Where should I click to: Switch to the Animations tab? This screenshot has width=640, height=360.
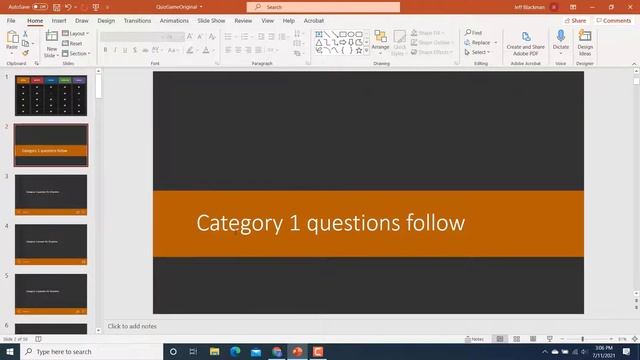point(174,20)
